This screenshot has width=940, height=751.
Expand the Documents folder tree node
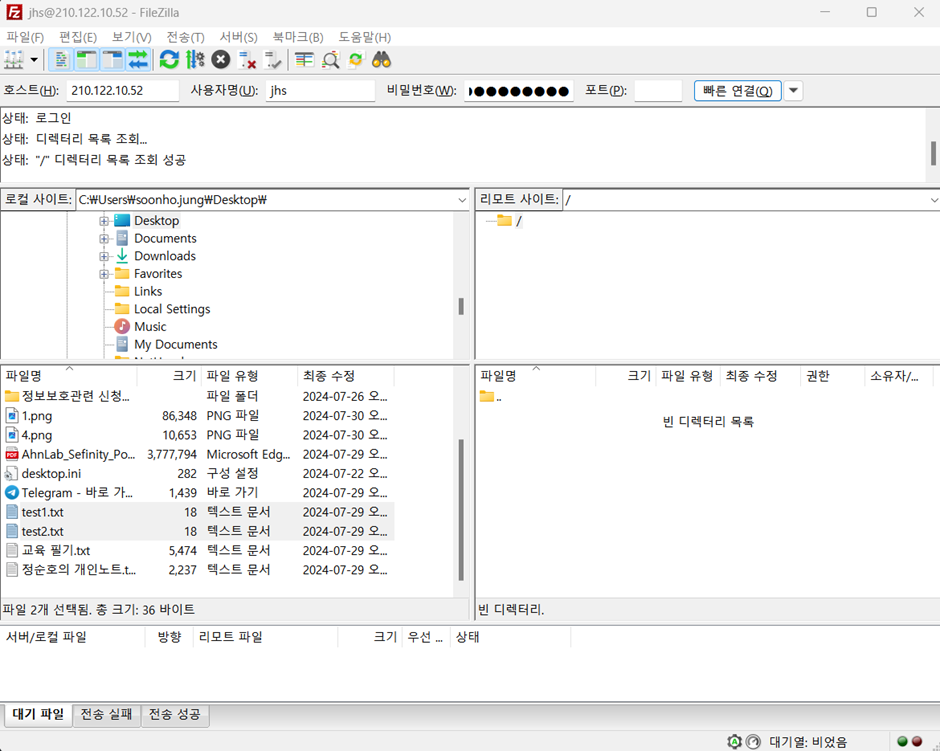(104, 239)
